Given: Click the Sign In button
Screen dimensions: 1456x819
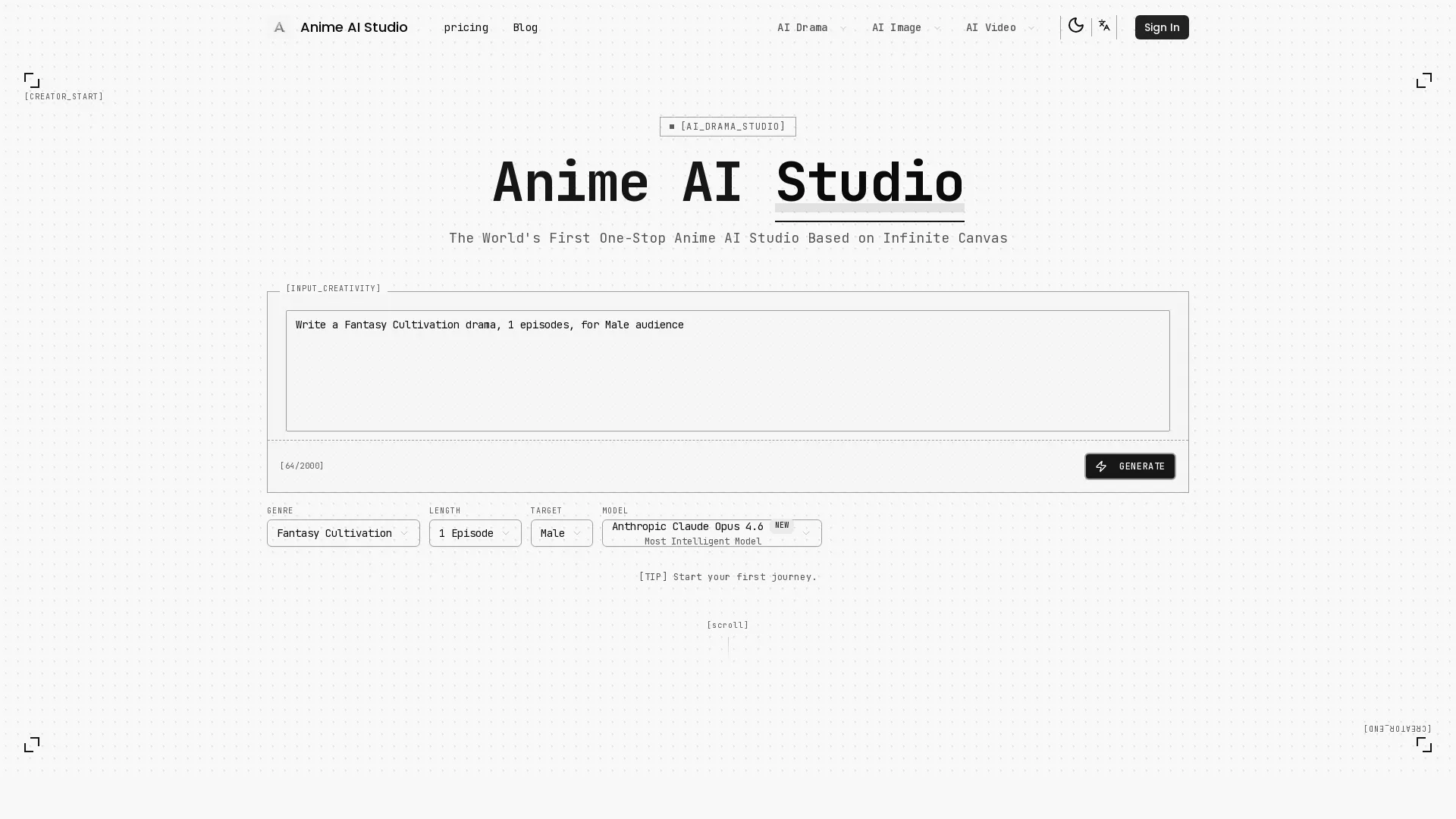Looking at the screenshot, I should (x=1161, y=27).
